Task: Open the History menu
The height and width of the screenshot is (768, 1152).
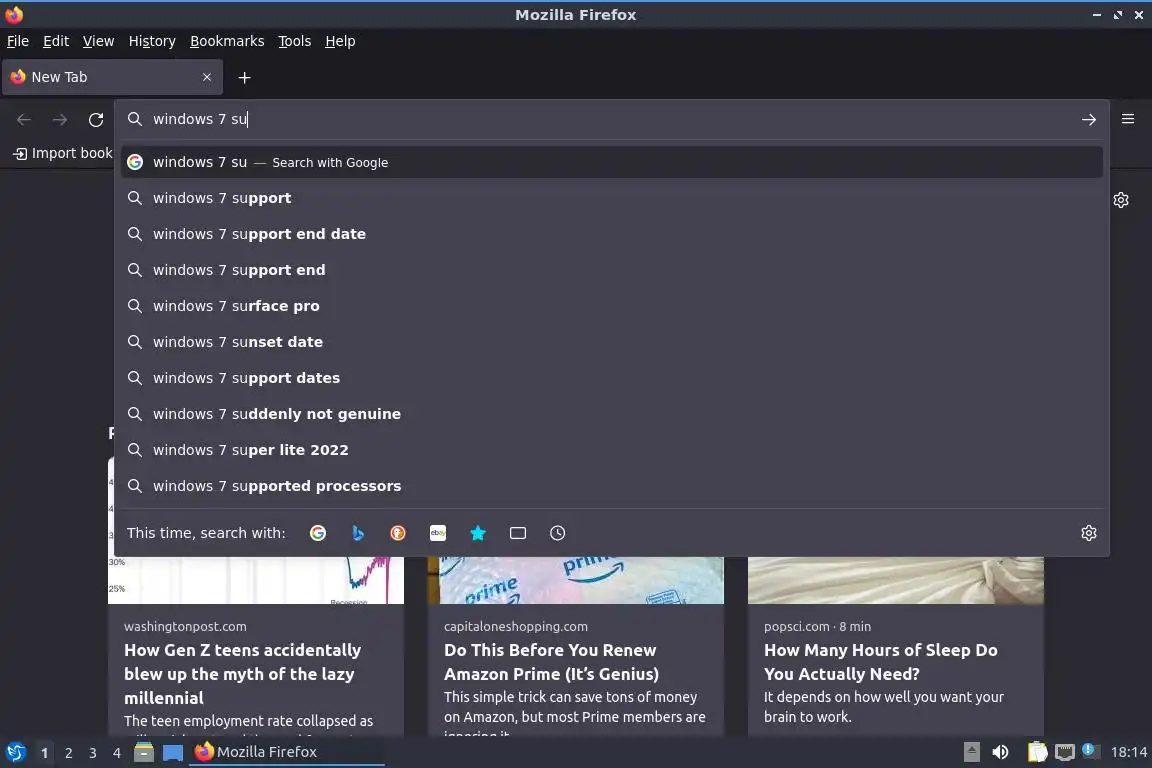Action: [152, 41]
